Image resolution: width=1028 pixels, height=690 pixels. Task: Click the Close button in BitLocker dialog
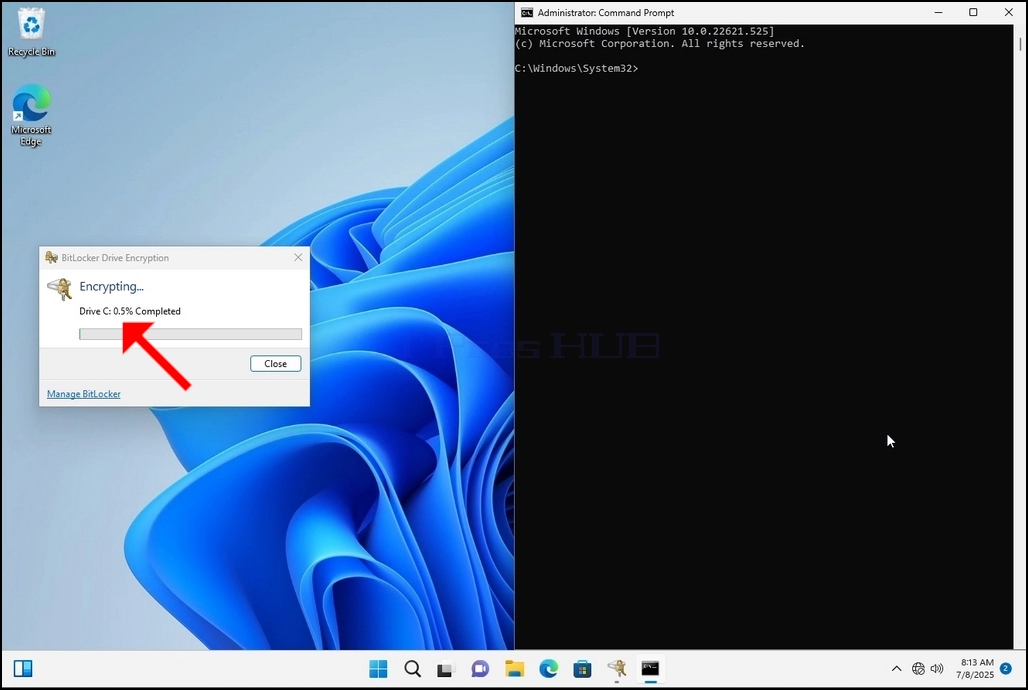click(x=275, y=363)
